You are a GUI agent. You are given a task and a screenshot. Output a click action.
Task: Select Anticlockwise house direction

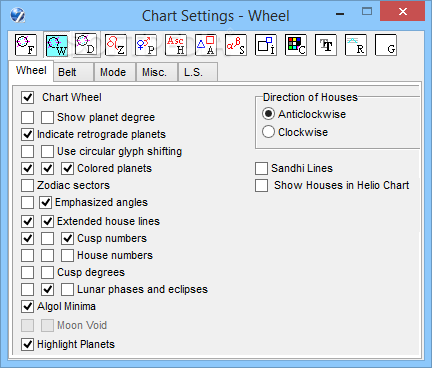click(x=268, y=114)
